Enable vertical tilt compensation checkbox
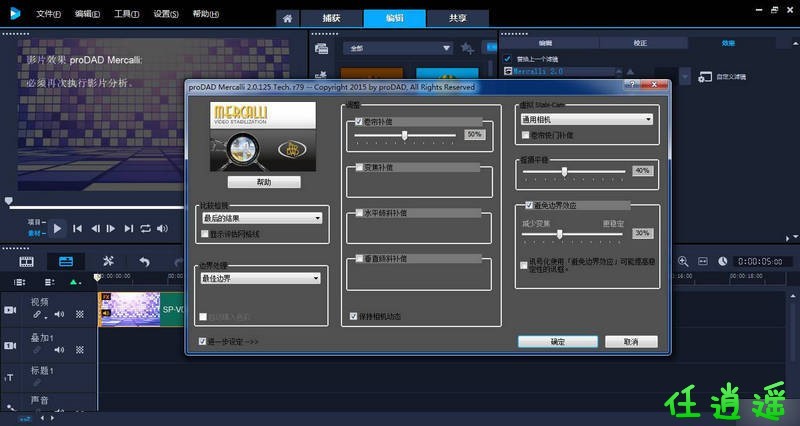This screenshot has width=800, height=426. [359, 259]
